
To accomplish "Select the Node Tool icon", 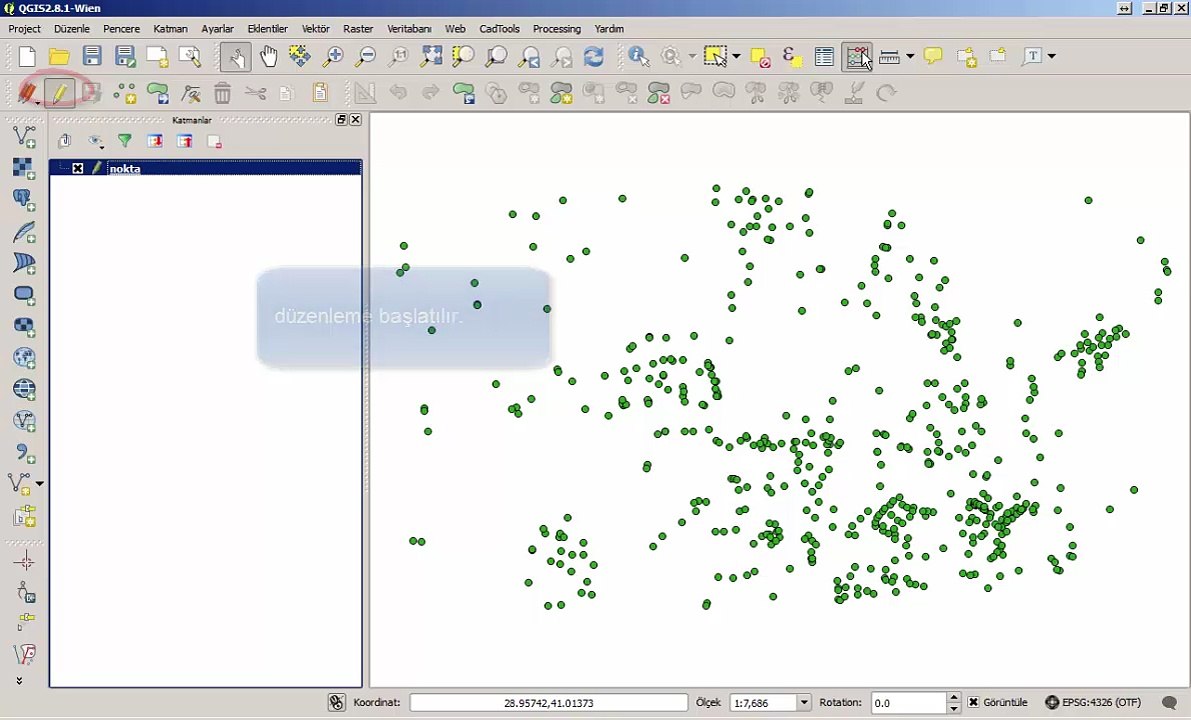I will point(190,93).
